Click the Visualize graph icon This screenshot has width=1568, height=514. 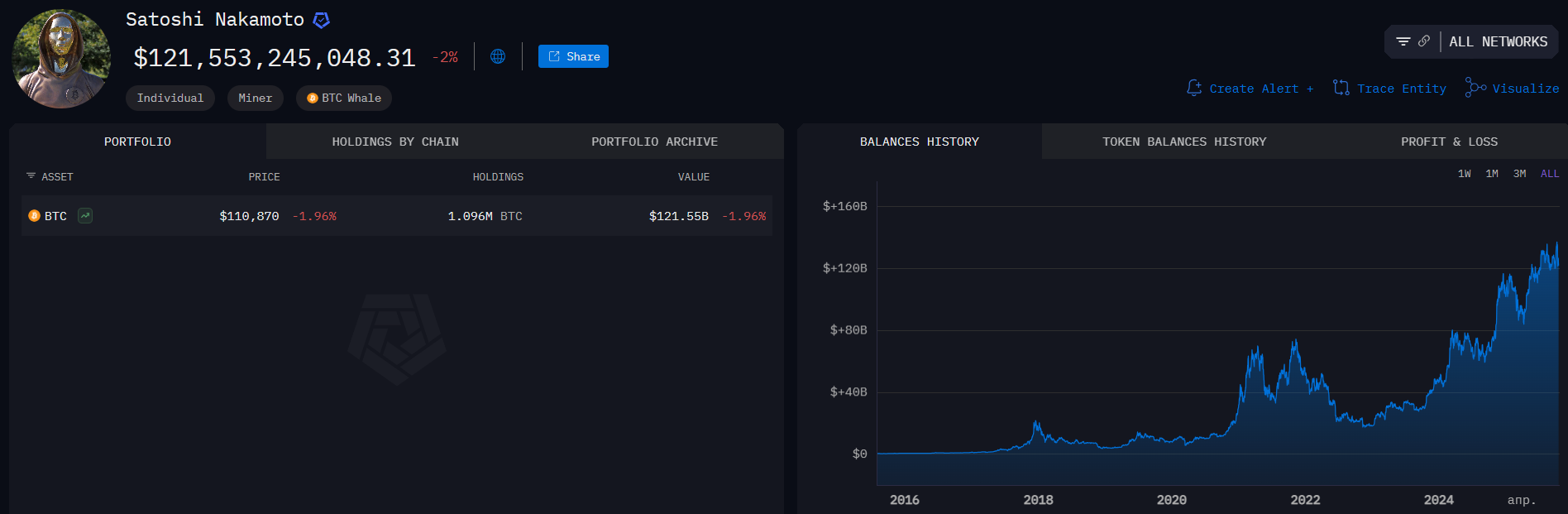[1475, 88]
